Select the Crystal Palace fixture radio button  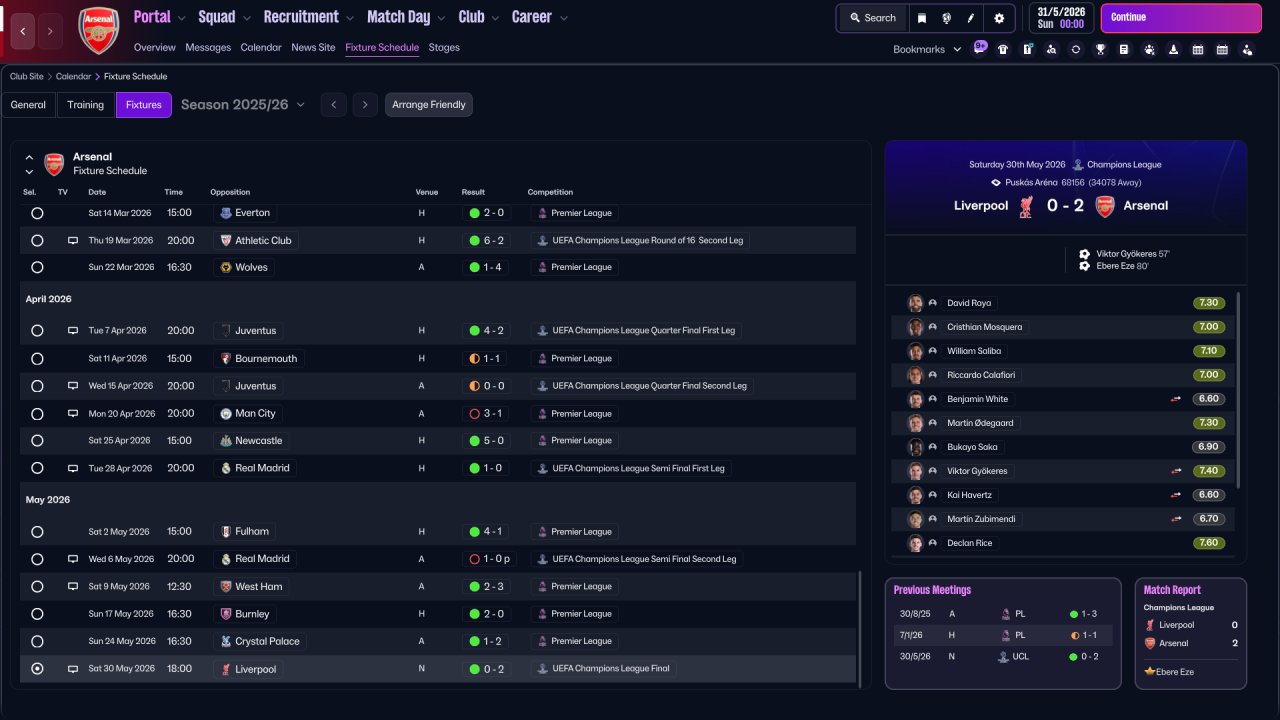pos(37,642)
